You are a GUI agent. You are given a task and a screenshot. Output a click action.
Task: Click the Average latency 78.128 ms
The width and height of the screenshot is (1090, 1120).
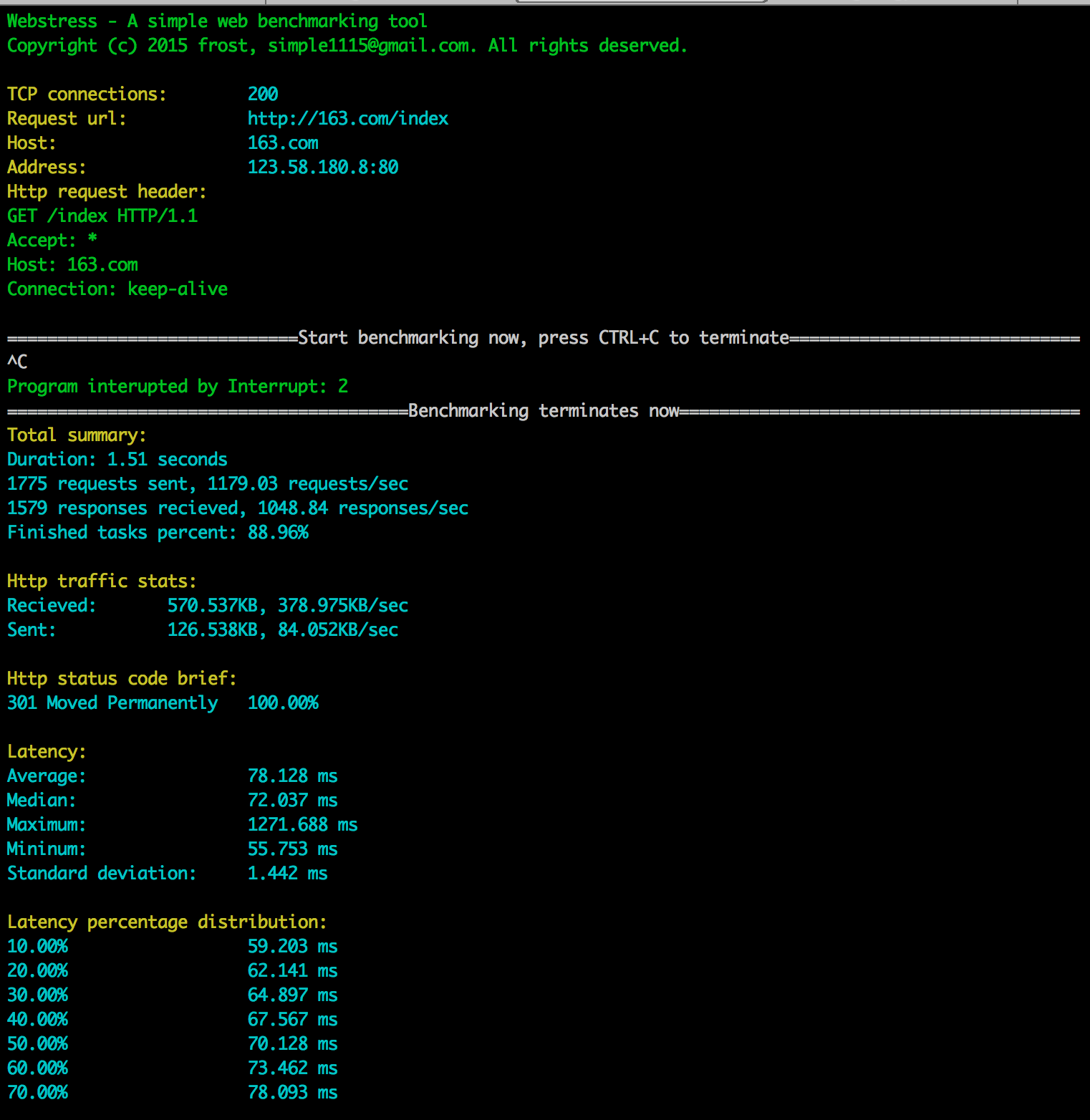[x=293, y=776]
